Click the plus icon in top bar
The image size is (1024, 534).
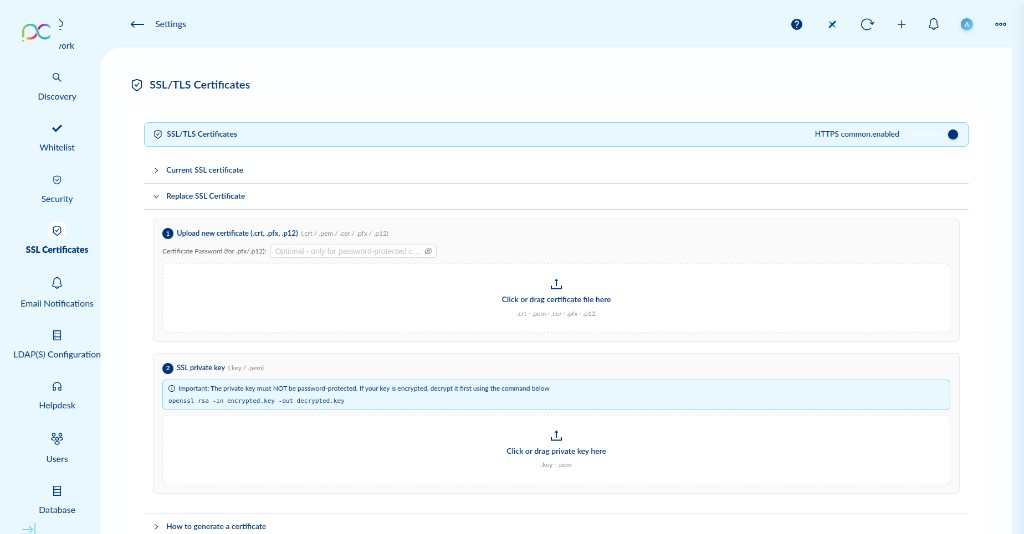(x=901, y=24)
